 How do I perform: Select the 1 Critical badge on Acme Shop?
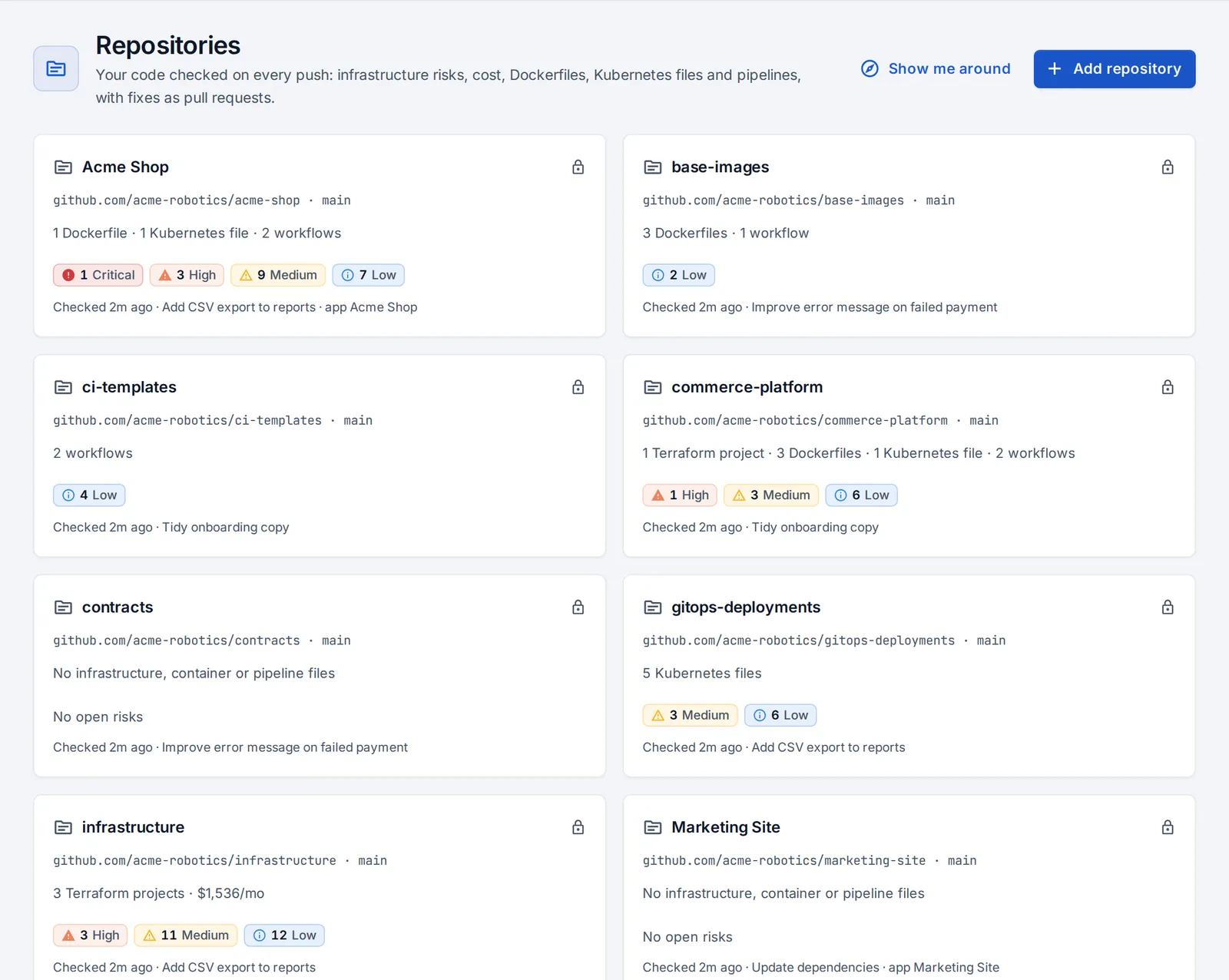tap(98, 275)
